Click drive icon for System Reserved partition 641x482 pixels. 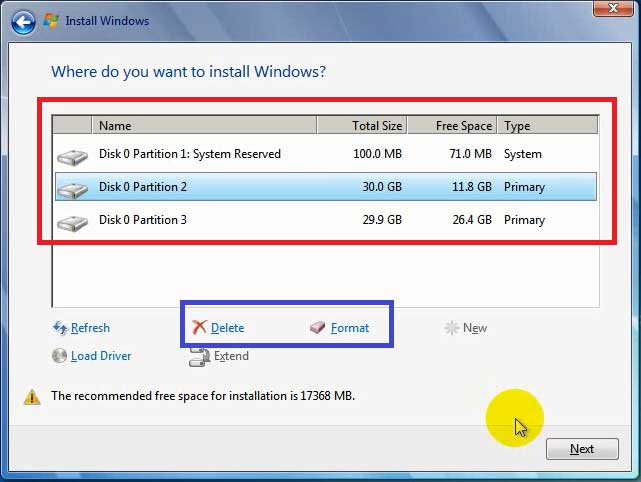[x=72, y=155]
